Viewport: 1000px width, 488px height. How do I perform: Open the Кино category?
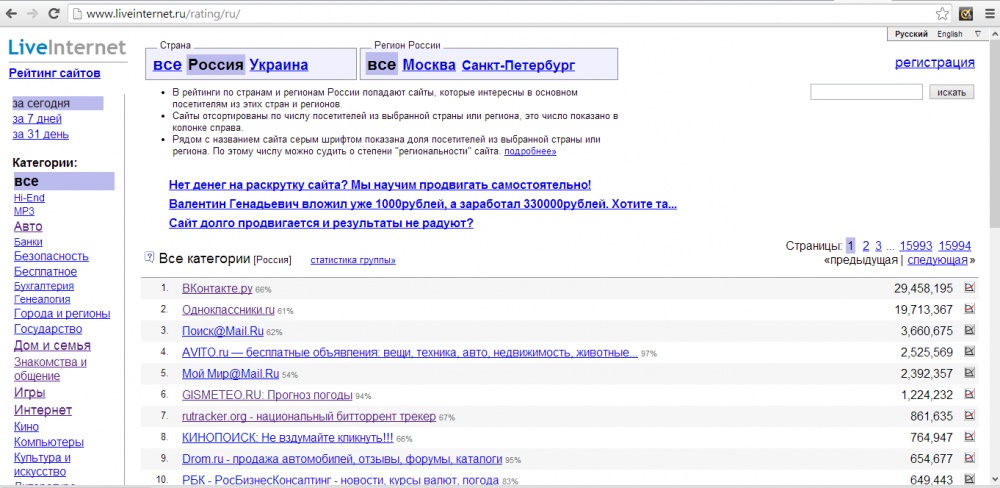pos(26,427)
